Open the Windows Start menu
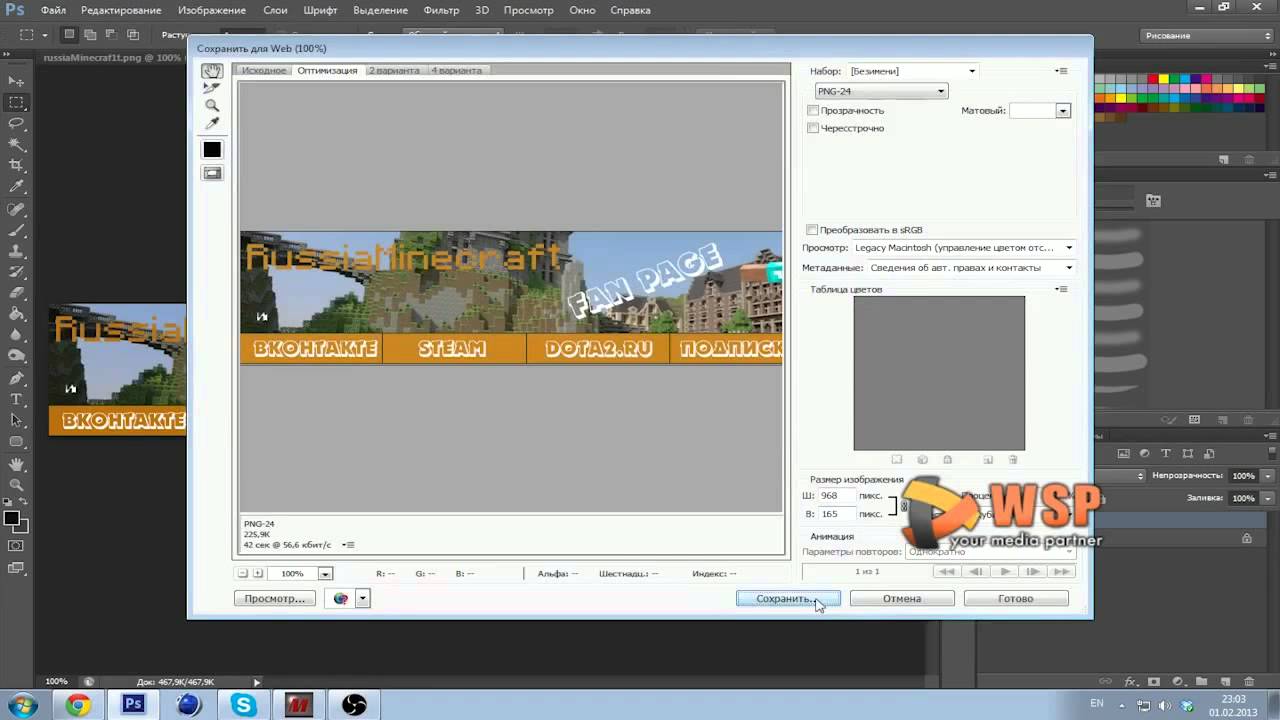Image resolution: width=1280 pixels, height=720 pixels. click(22, 705)
